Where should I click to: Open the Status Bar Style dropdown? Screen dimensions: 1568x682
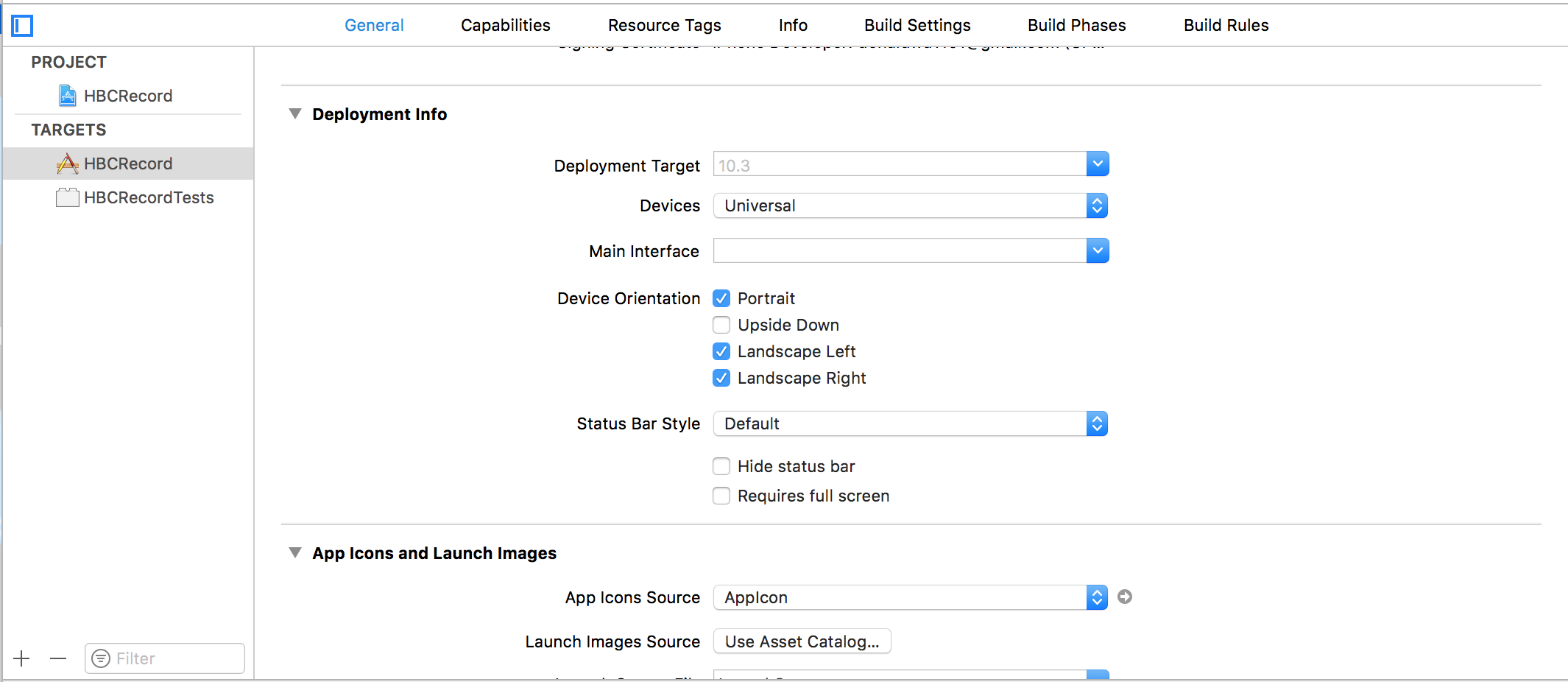pos(910,423)
